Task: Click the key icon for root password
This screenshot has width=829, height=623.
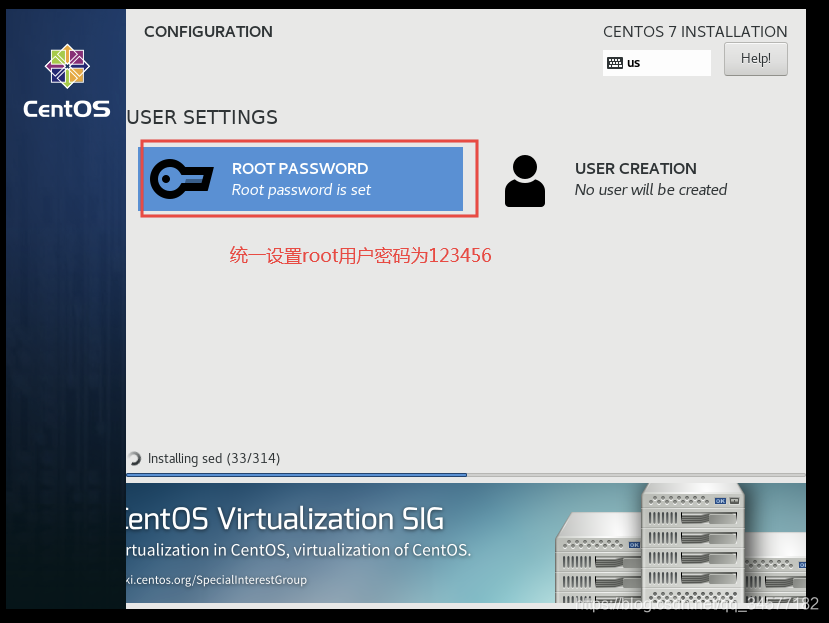Action: (181, 179)
